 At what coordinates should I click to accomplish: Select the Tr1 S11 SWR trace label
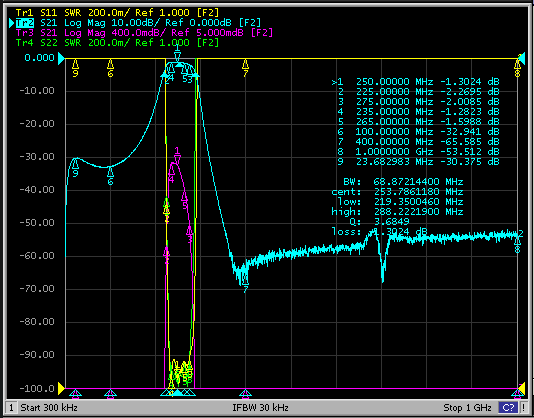[x=117, y=13]
